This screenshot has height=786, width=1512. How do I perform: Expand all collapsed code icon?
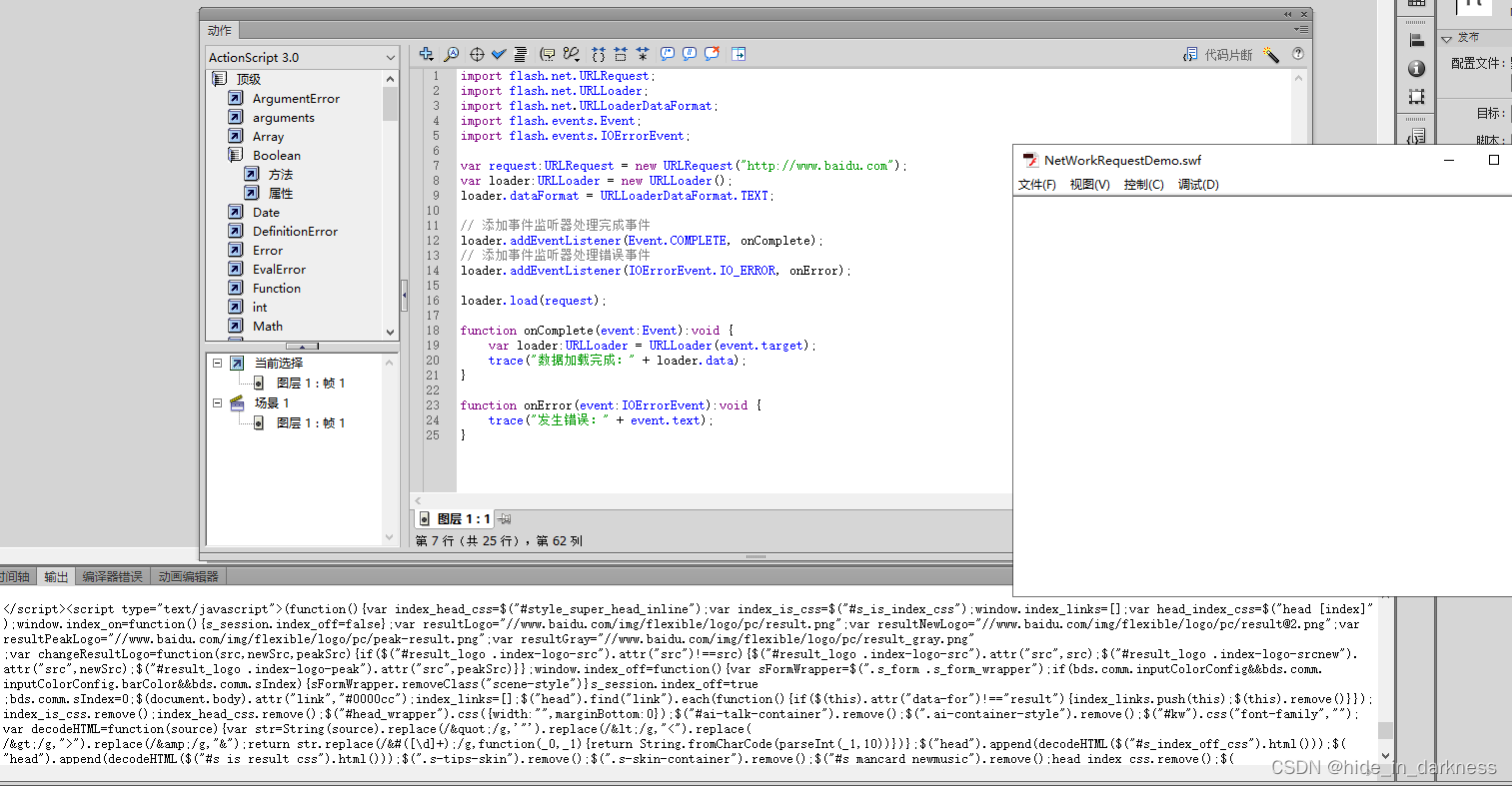point(643,54)
